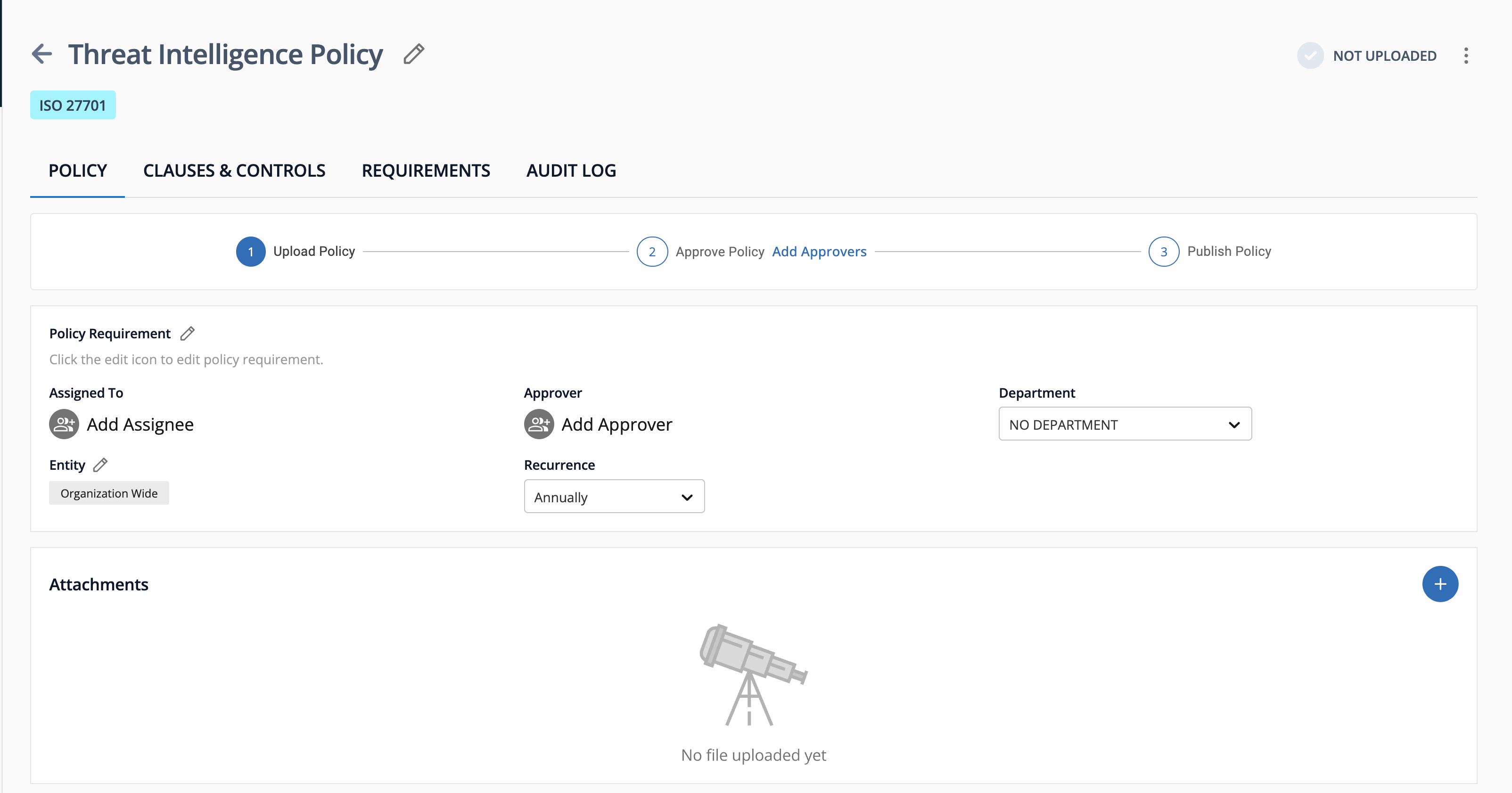Click the Add Approver text
1512x793 pixels.
pyautogui.click(x=617, y=425)
